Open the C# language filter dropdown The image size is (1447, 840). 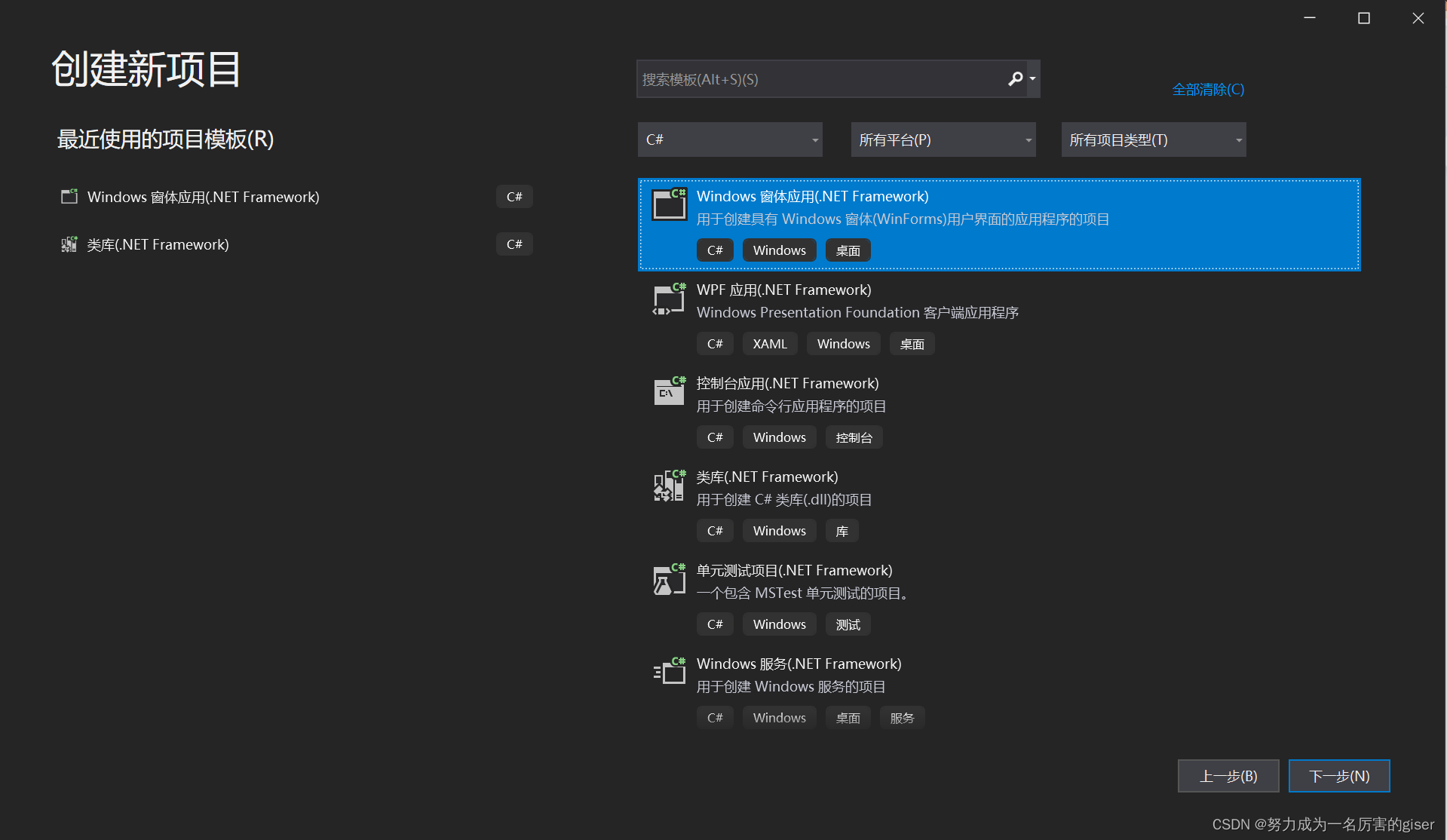point(730,139)
